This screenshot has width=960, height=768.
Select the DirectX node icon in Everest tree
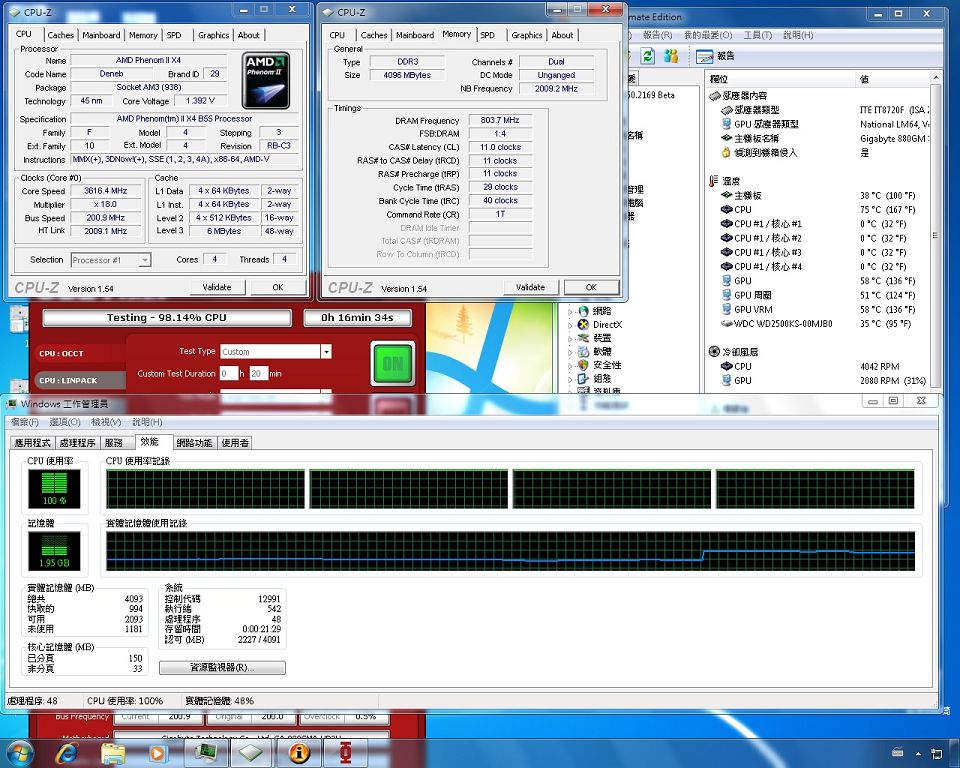tap(583, 325)
